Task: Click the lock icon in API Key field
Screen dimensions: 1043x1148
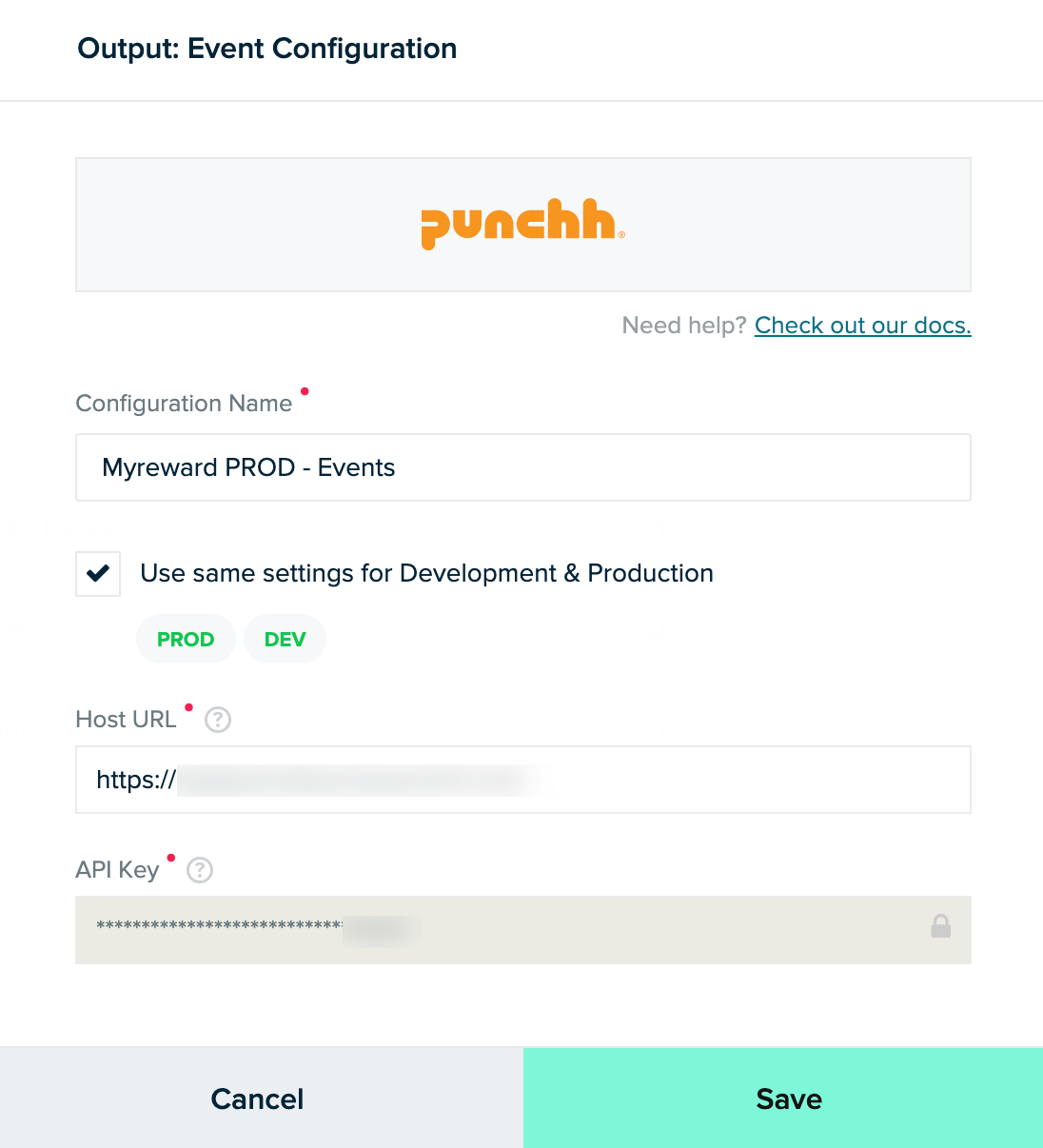Action: (x=940, y=926)
